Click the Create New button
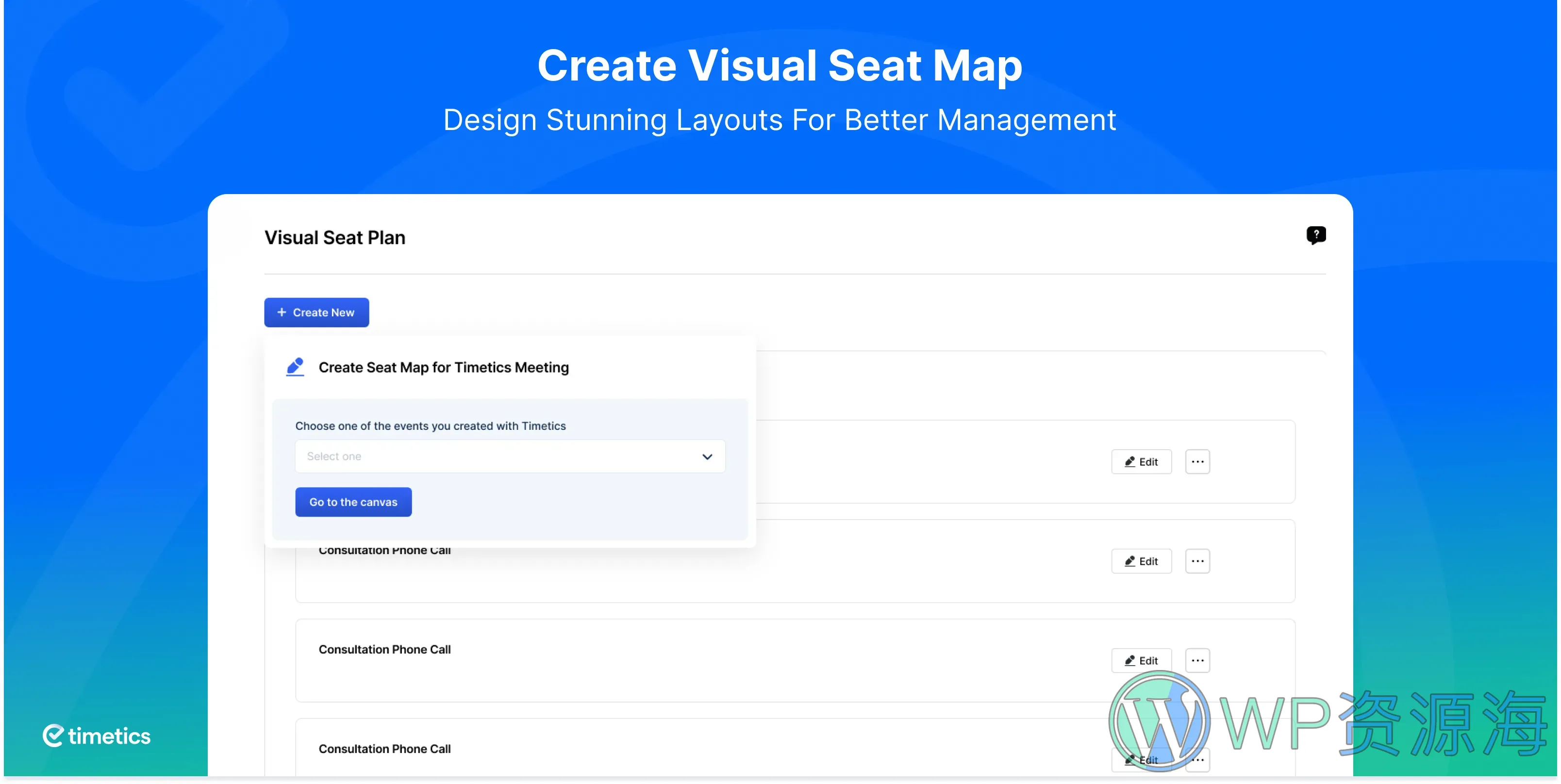The width and height of the screenshot is (1561, 784). pos(316,312)
